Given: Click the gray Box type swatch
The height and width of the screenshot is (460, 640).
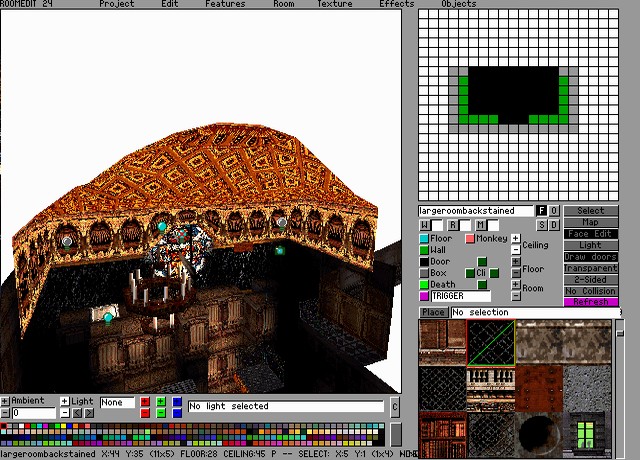Looking at the screenshot, I should tap(423, 273).
